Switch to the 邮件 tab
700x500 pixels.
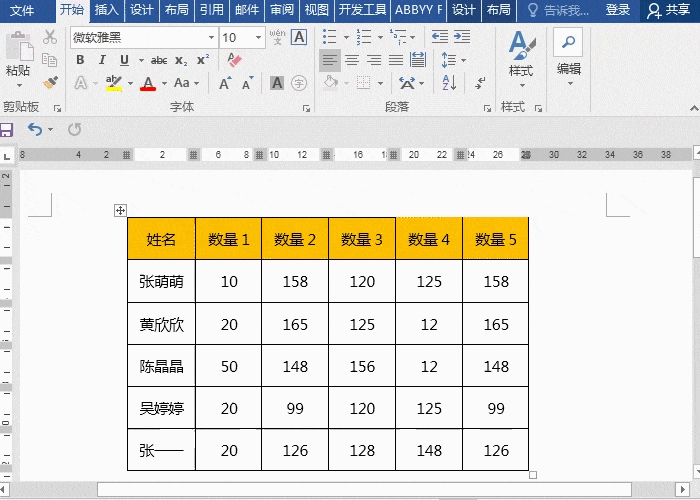[247, 10]
